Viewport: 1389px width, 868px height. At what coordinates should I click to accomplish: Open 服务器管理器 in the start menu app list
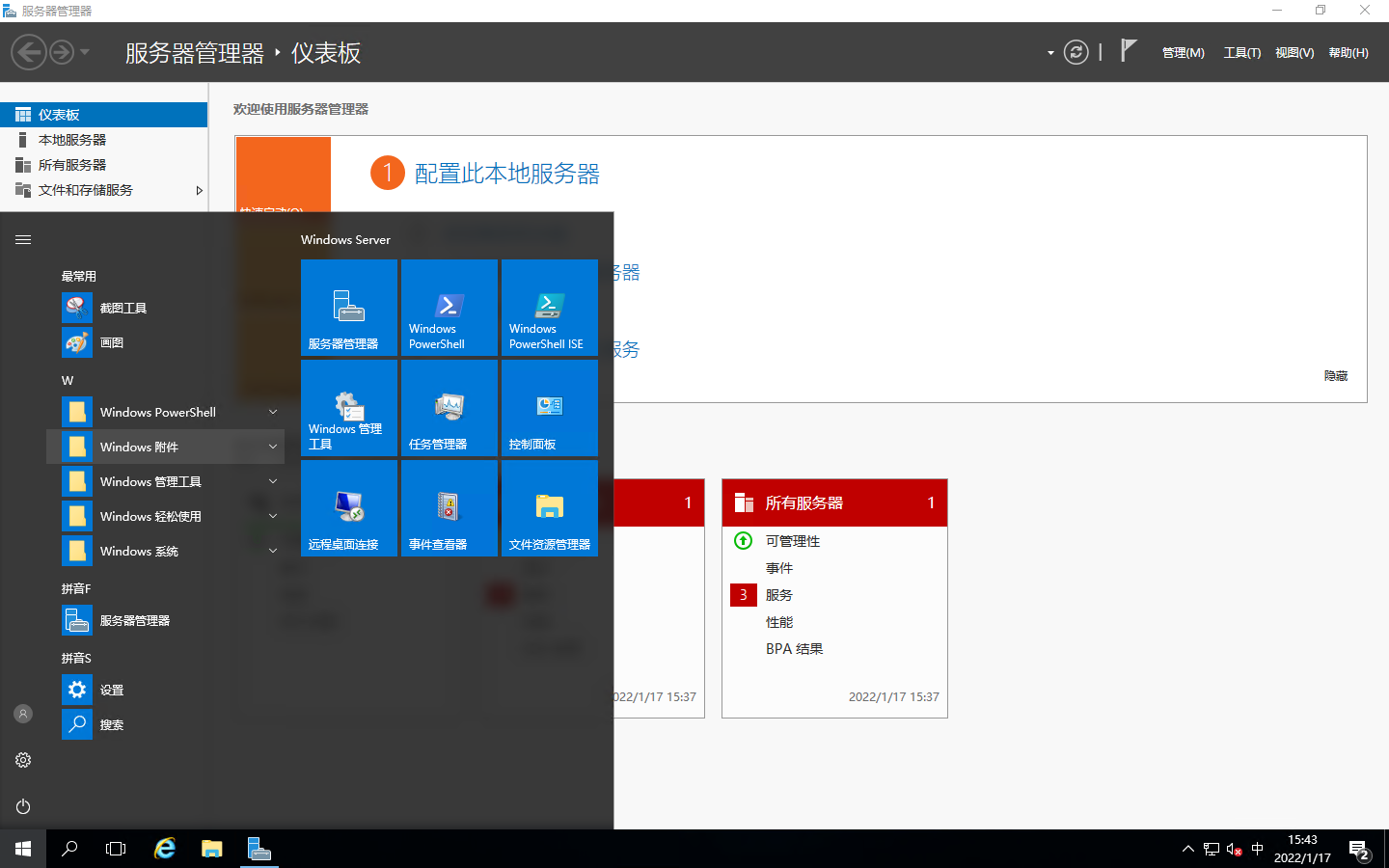click(165, 620)
